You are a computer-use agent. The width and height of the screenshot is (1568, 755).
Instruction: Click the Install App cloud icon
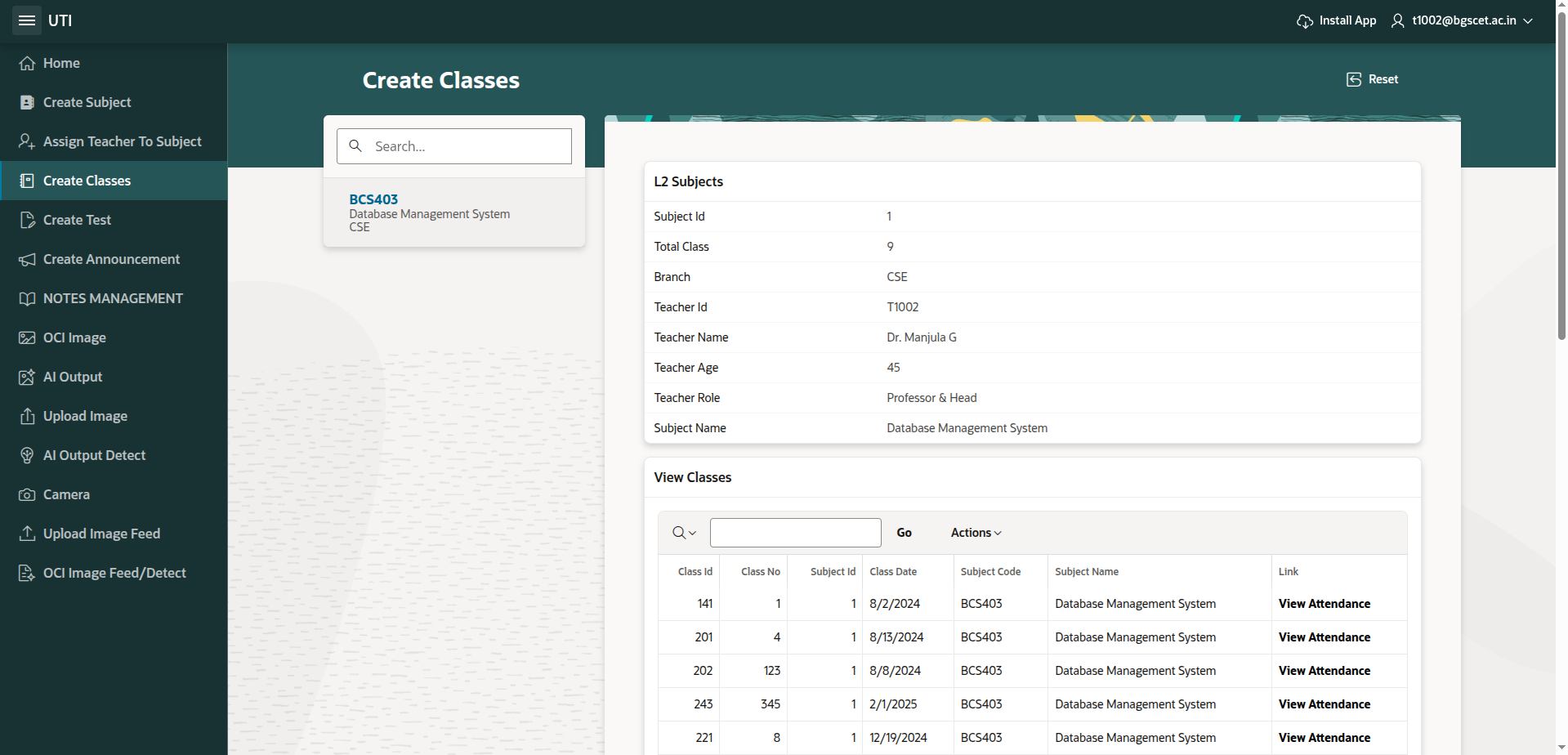1305,20
